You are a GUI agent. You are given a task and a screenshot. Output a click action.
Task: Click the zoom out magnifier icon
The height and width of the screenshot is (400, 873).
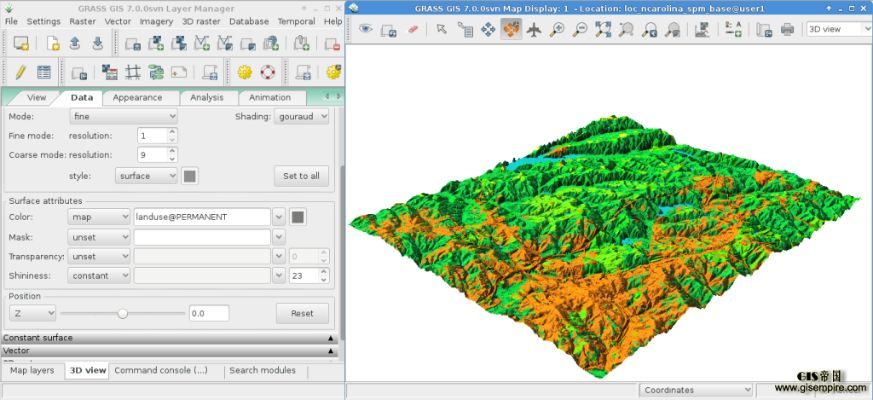tap(580, 29)
